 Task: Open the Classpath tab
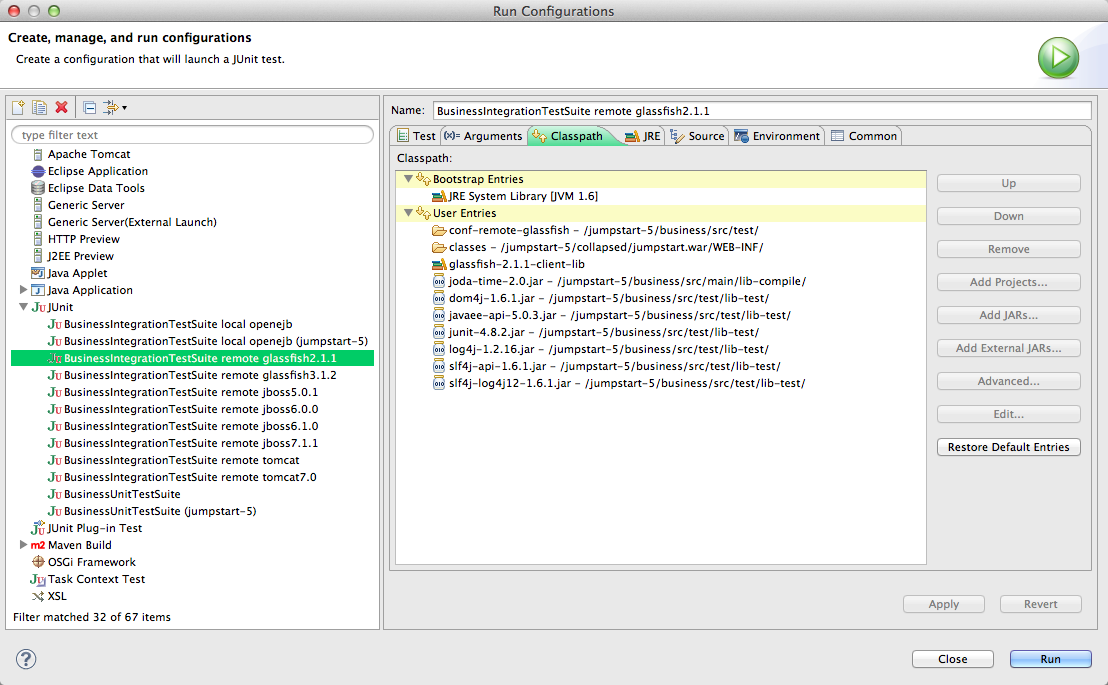(x=570, y=136)
